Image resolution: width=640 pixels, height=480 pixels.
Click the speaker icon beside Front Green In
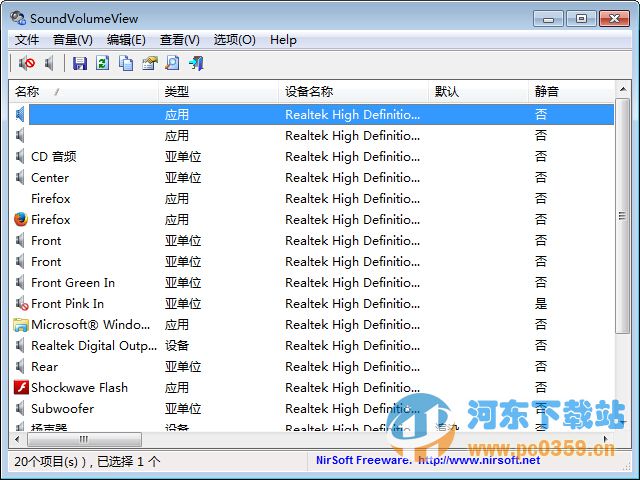coord(20,282)
